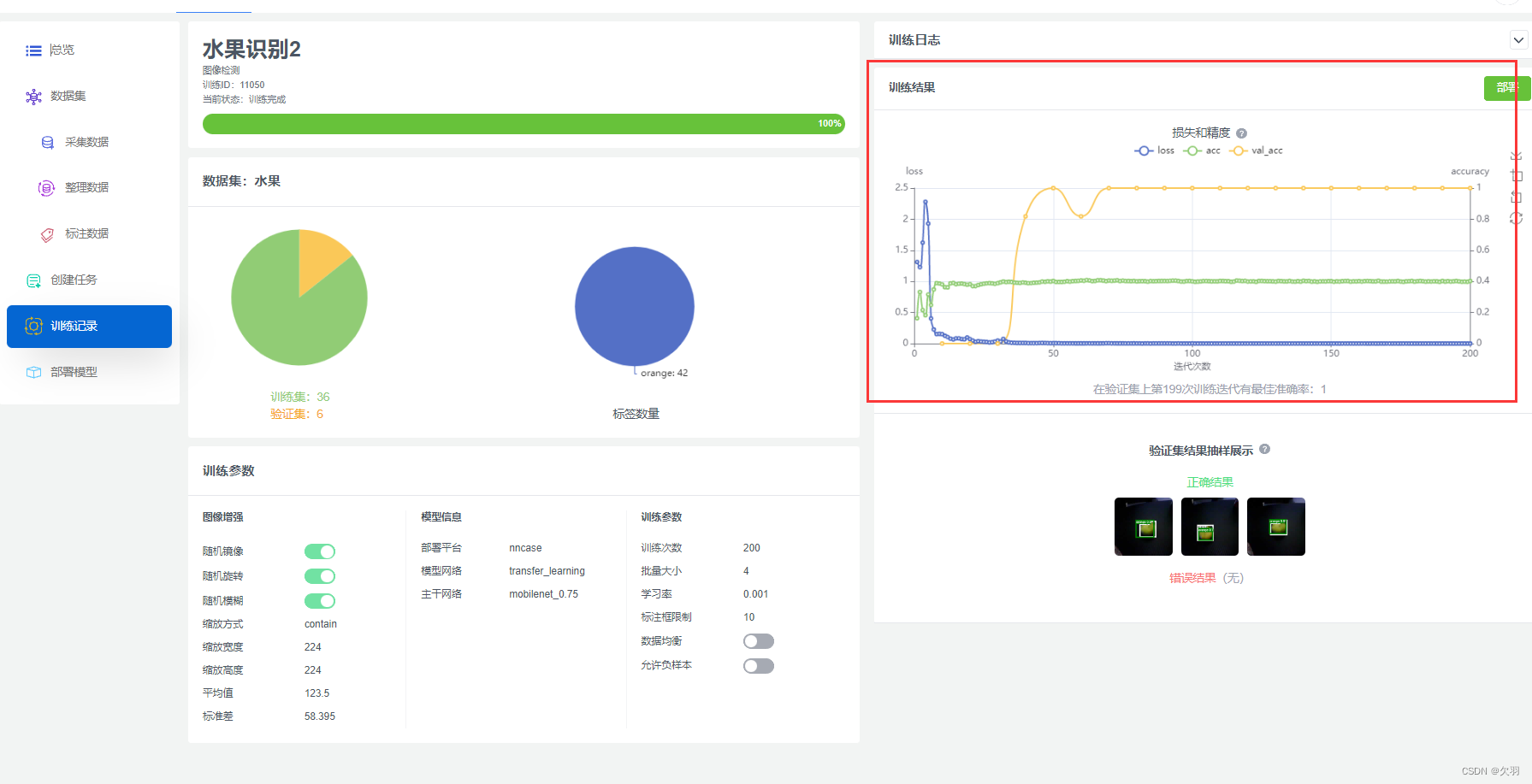
Task: Open 训练记录 menu entry
Action: pyautogui.click(x=89, y=327)
